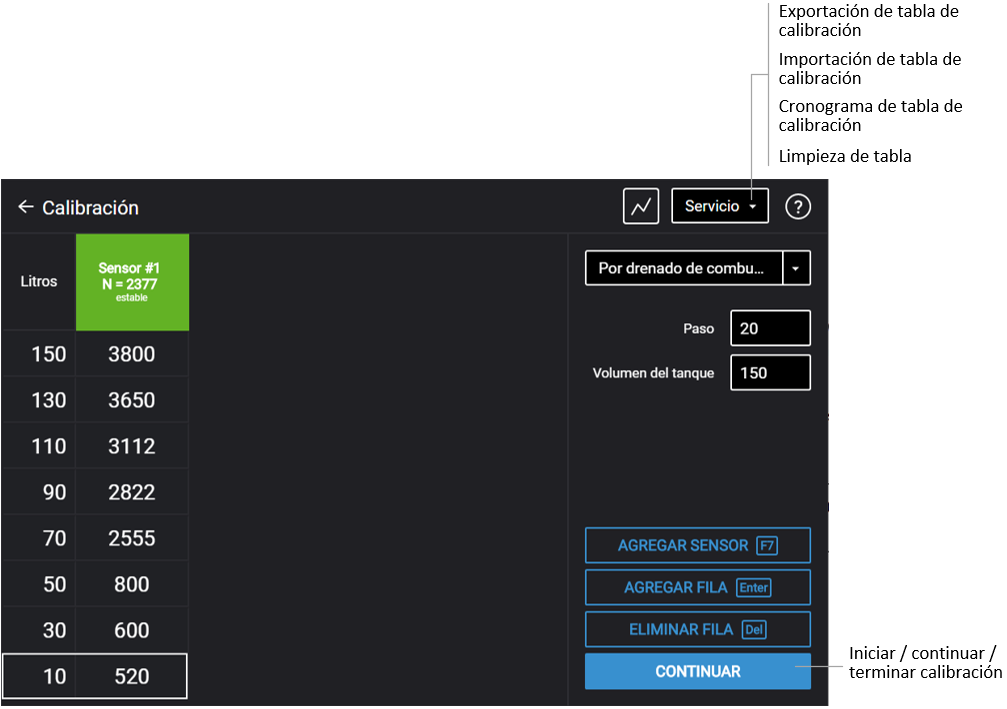Open the Servicio dropdown menu
The image size is (1007, 709).
tap(720, 206)
